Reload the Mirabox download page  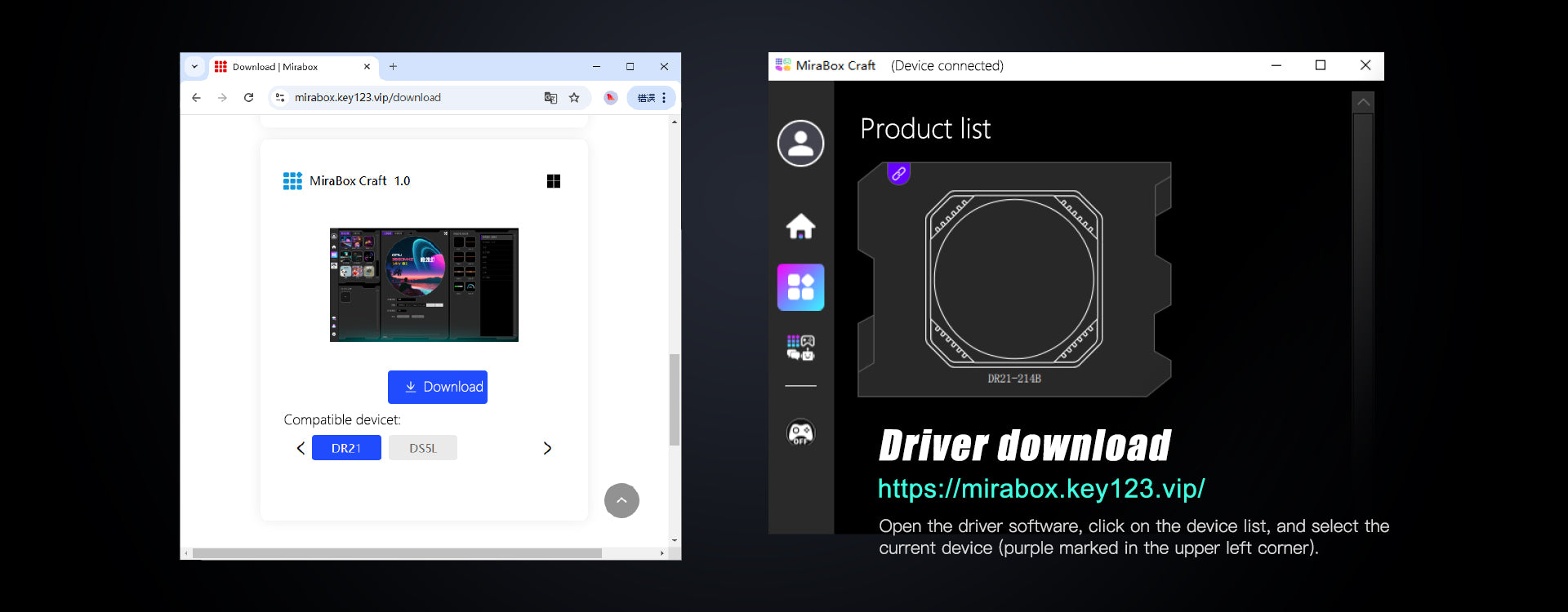coord(249,98)
